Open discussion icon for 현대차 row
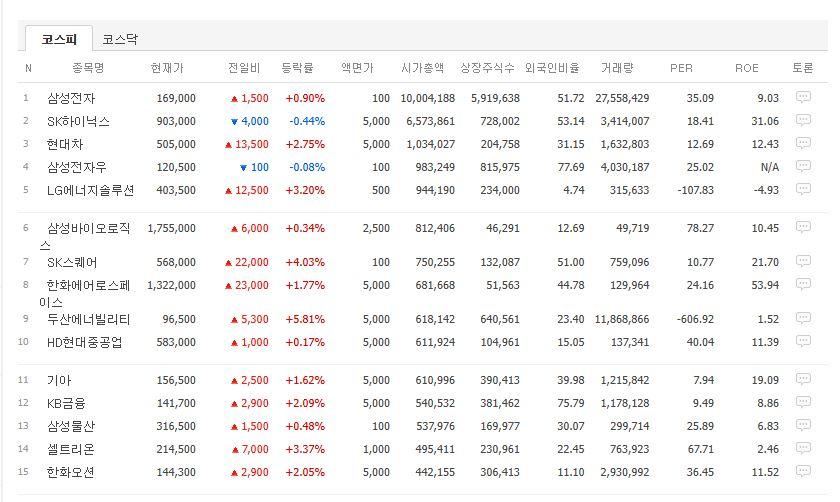The width and height of the screenshot is (840, 502). click(803, 144)
